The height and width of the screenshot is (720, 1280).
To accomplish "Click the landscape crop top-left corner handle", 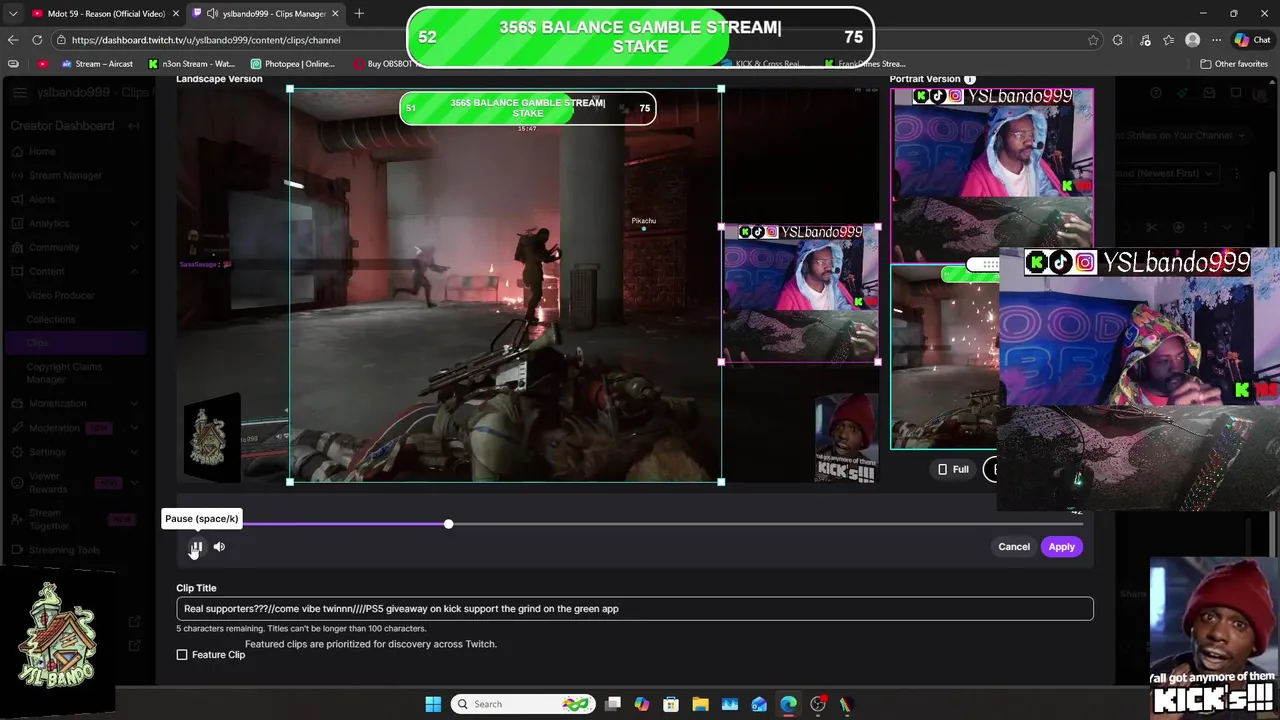I will tap(290, 89).
